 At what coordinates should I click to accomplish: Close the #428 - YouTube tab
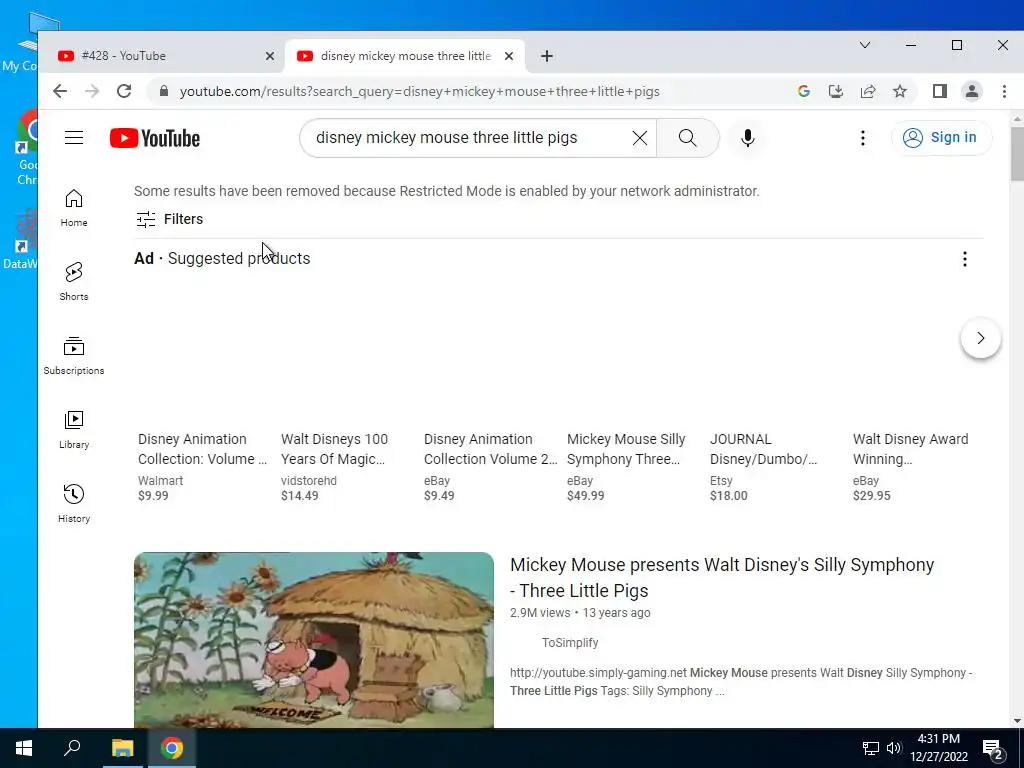[x=270, y=56]
